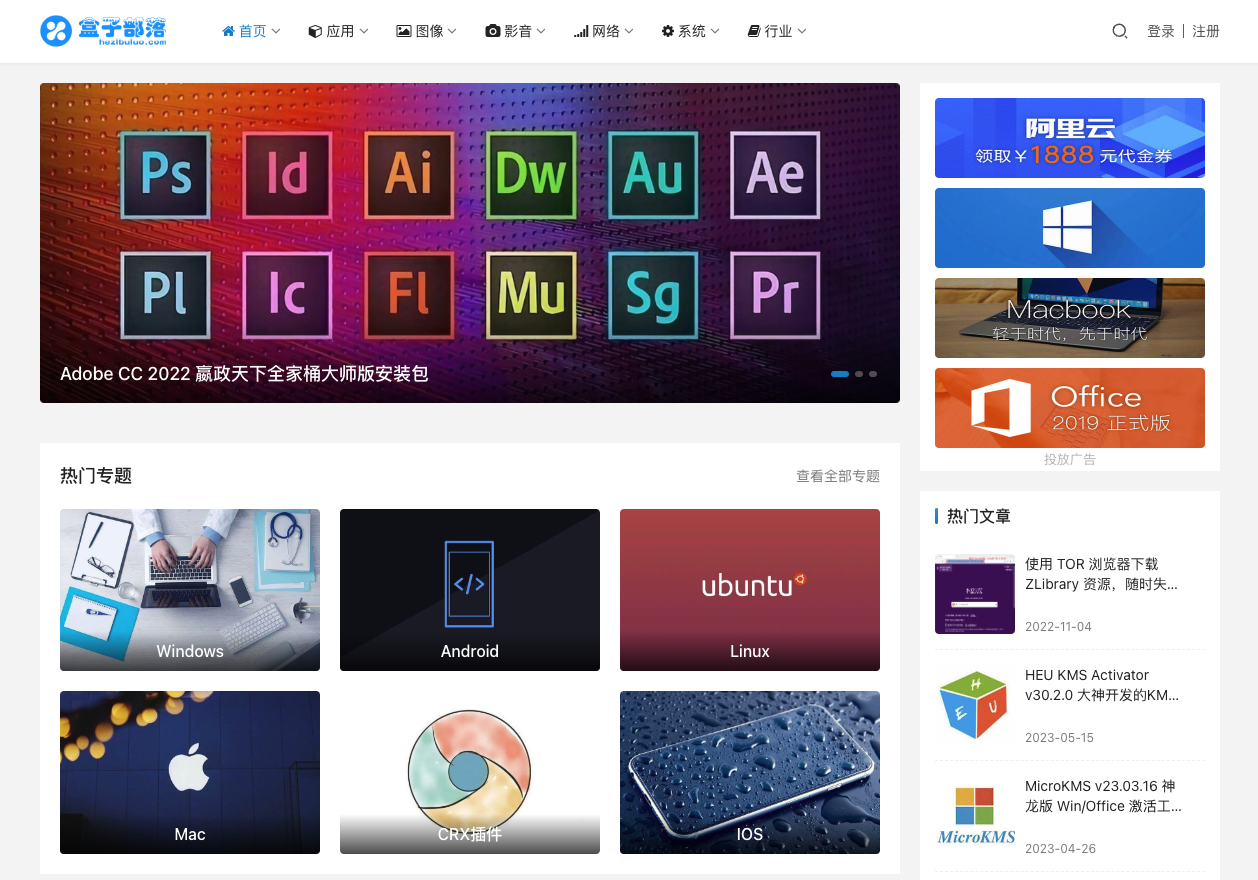The height and width of the screenshot is (880, 1258).
Task: Open the Macbook ad banner
Action: tap(1070, 318)
